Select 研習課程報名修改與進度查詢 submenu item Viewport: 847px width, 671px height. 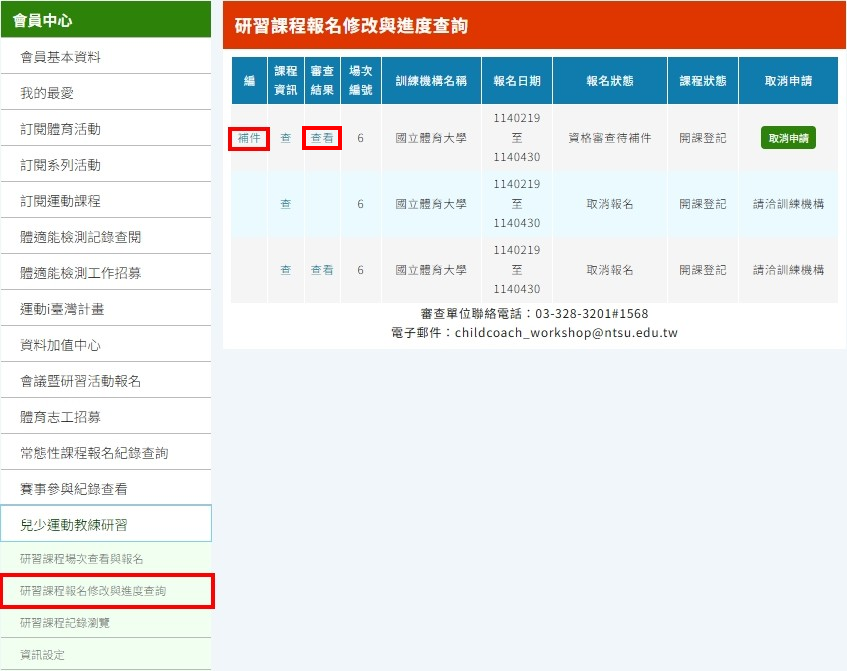107,591
